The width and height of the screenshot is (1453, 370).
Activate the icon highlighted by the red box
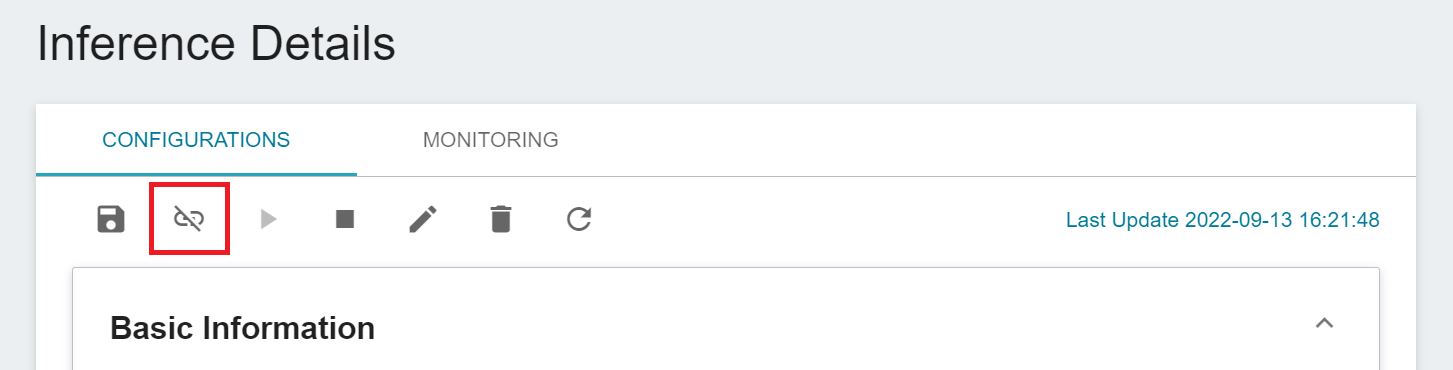[x=189, y=218]
